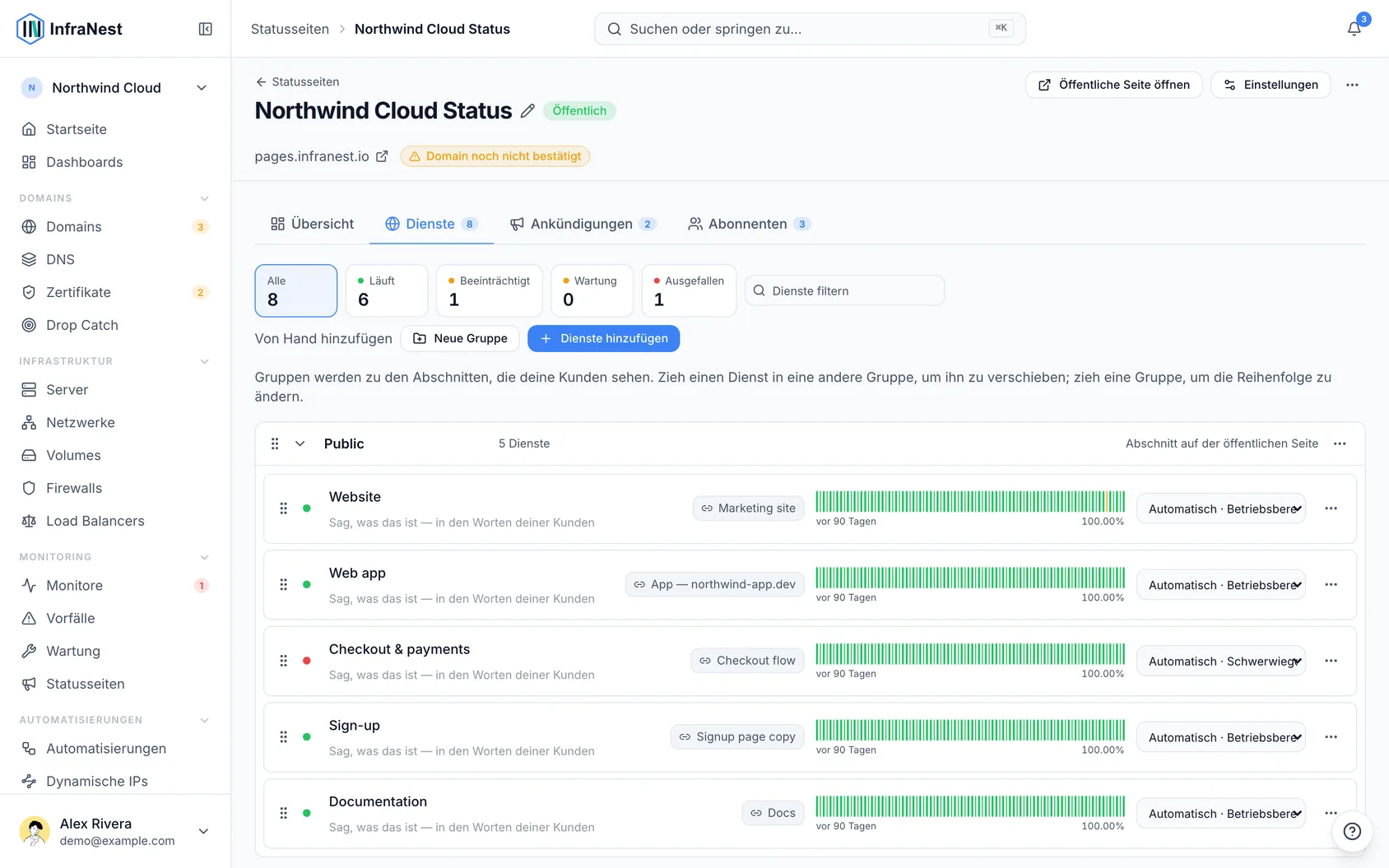Filter services by Alle
Image resolution: width=1389 pixels, height=868 pixels.
coord(296,290)
